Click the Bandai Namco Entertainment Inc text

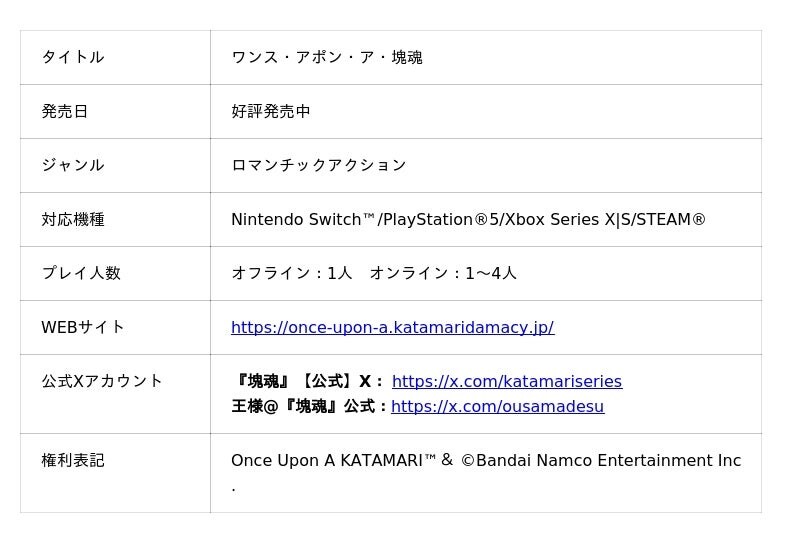[608, 460]
